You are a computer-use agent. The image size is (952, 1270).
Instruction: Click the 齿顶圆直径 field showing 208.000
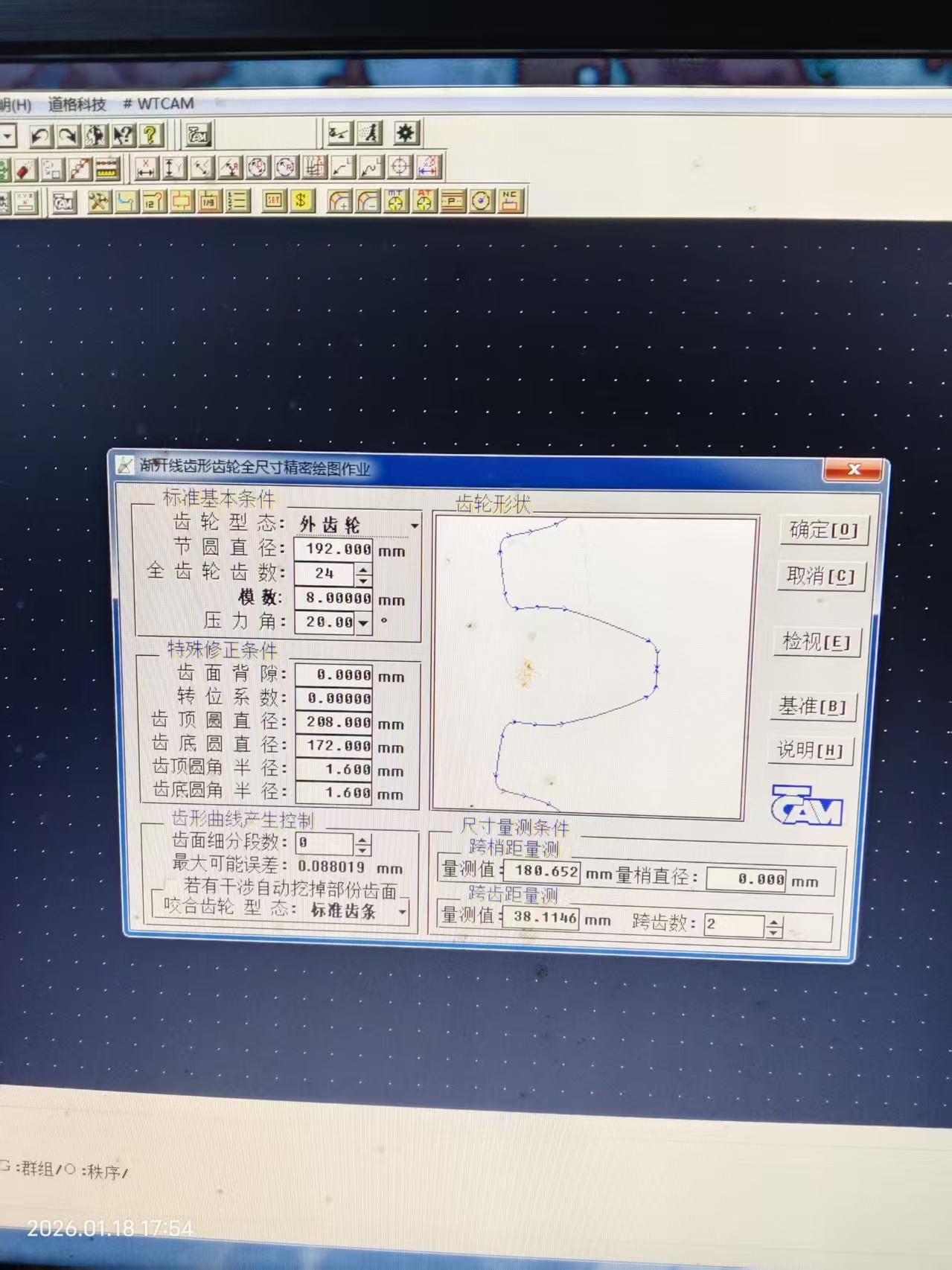[334, 722]
